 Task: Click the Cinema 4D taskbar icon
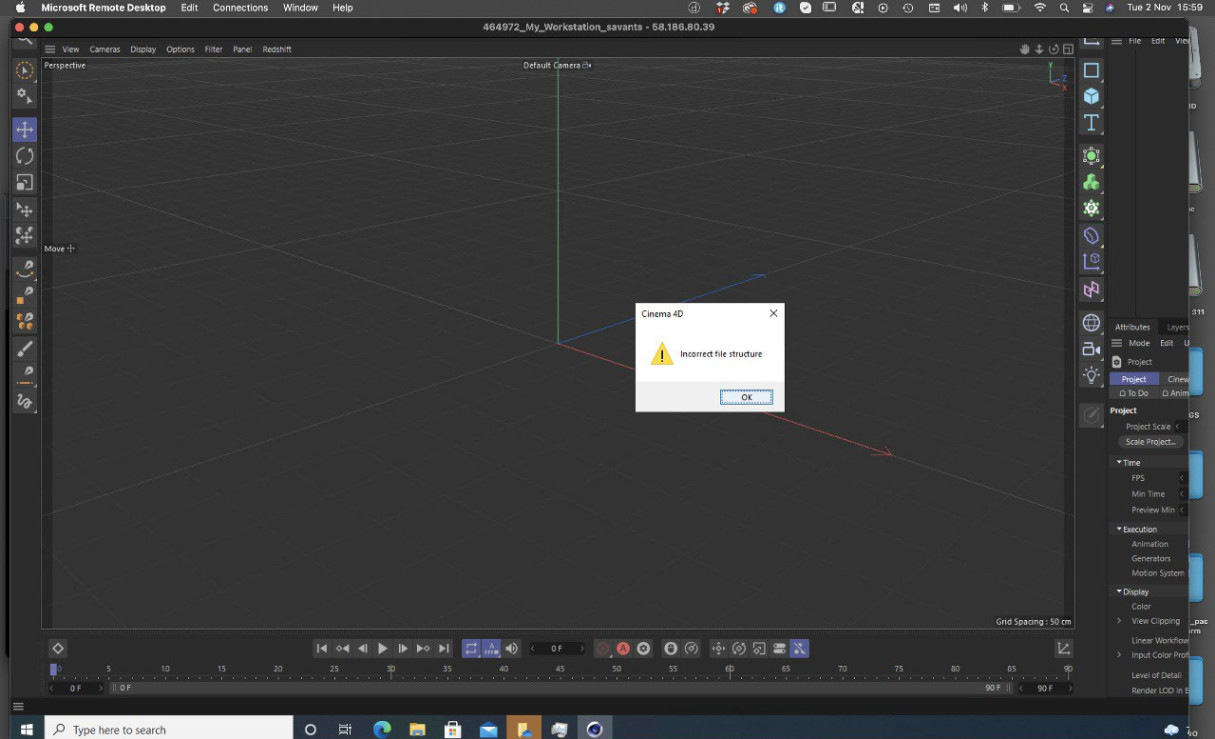pyautogui.click(x=595, y=729)
